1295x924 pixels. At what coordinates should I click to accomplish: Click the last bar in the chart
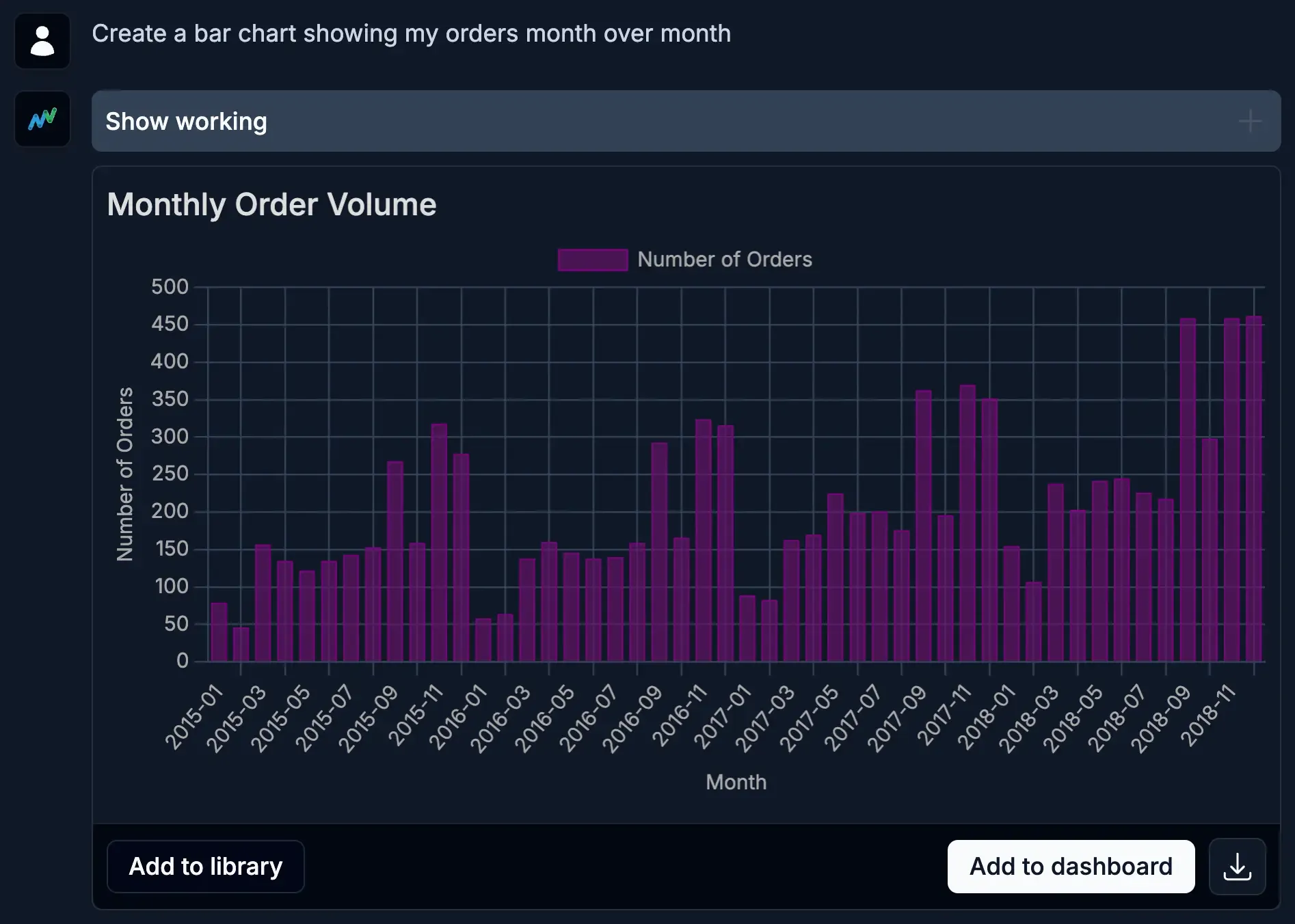(x=1253, y=489)
